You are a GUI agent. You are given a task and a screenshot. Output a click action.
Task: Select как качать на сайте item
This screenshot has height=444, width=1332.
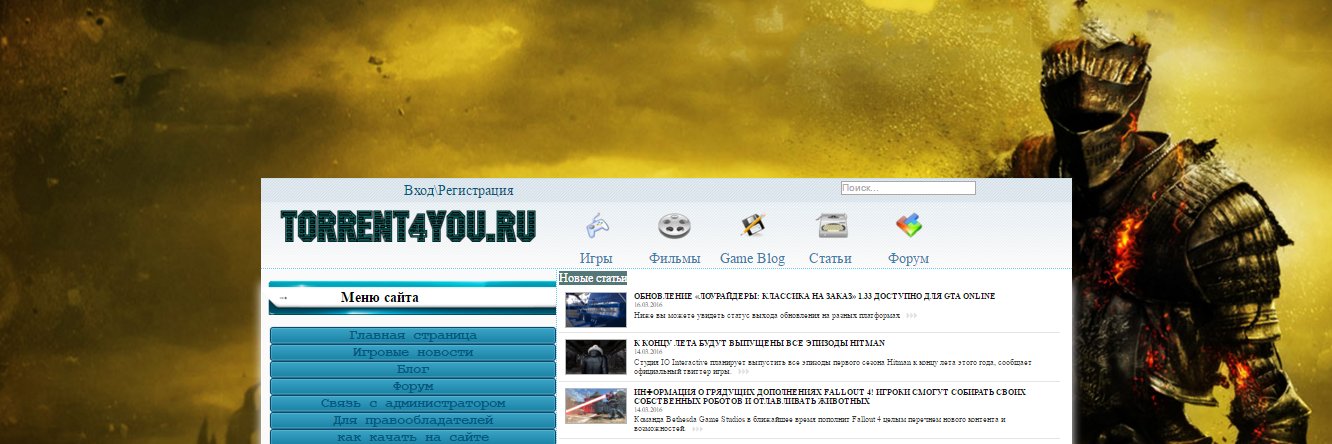coord(413,437)
